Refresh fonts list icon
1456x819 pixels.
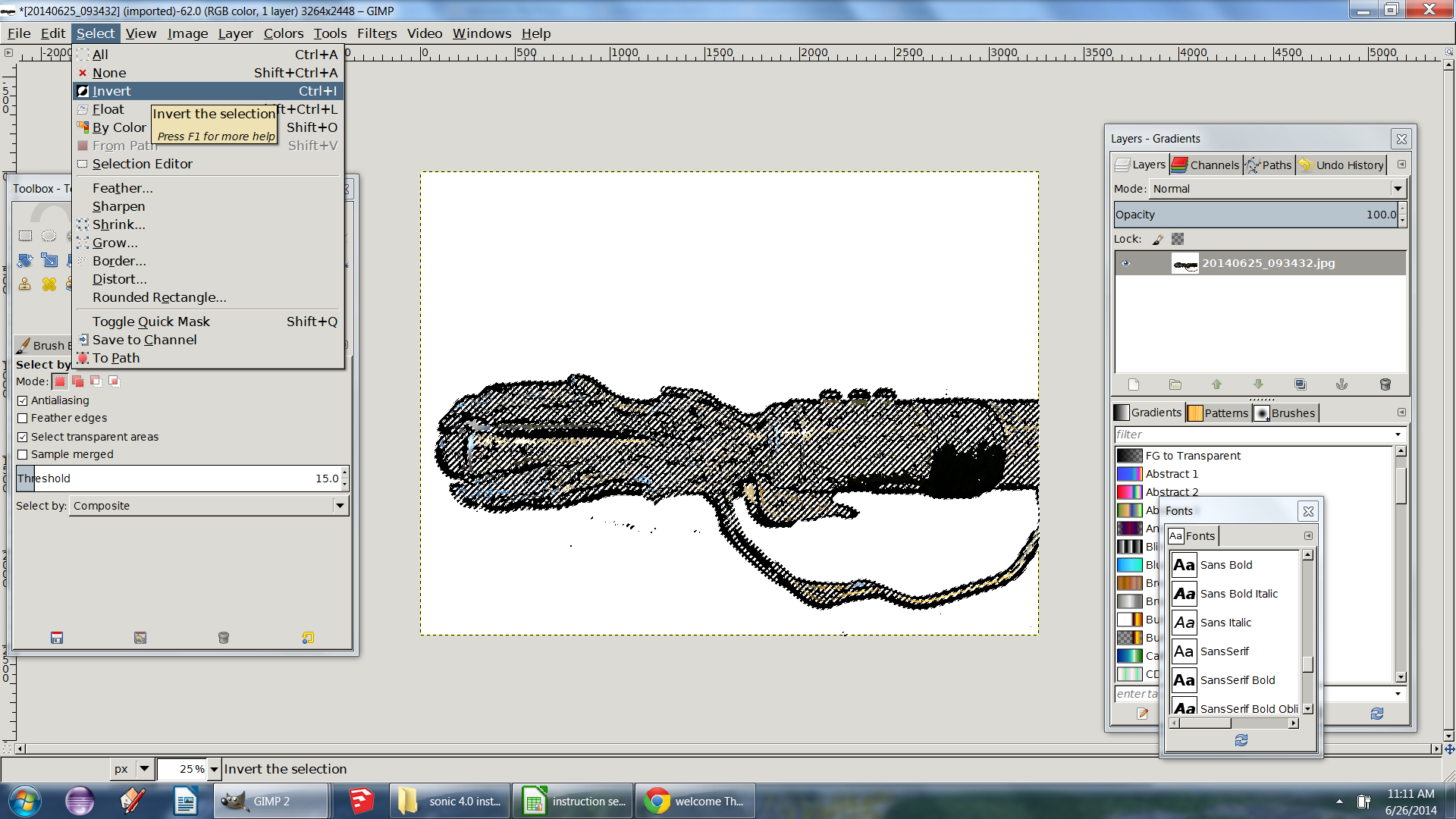pos(1241,740)
